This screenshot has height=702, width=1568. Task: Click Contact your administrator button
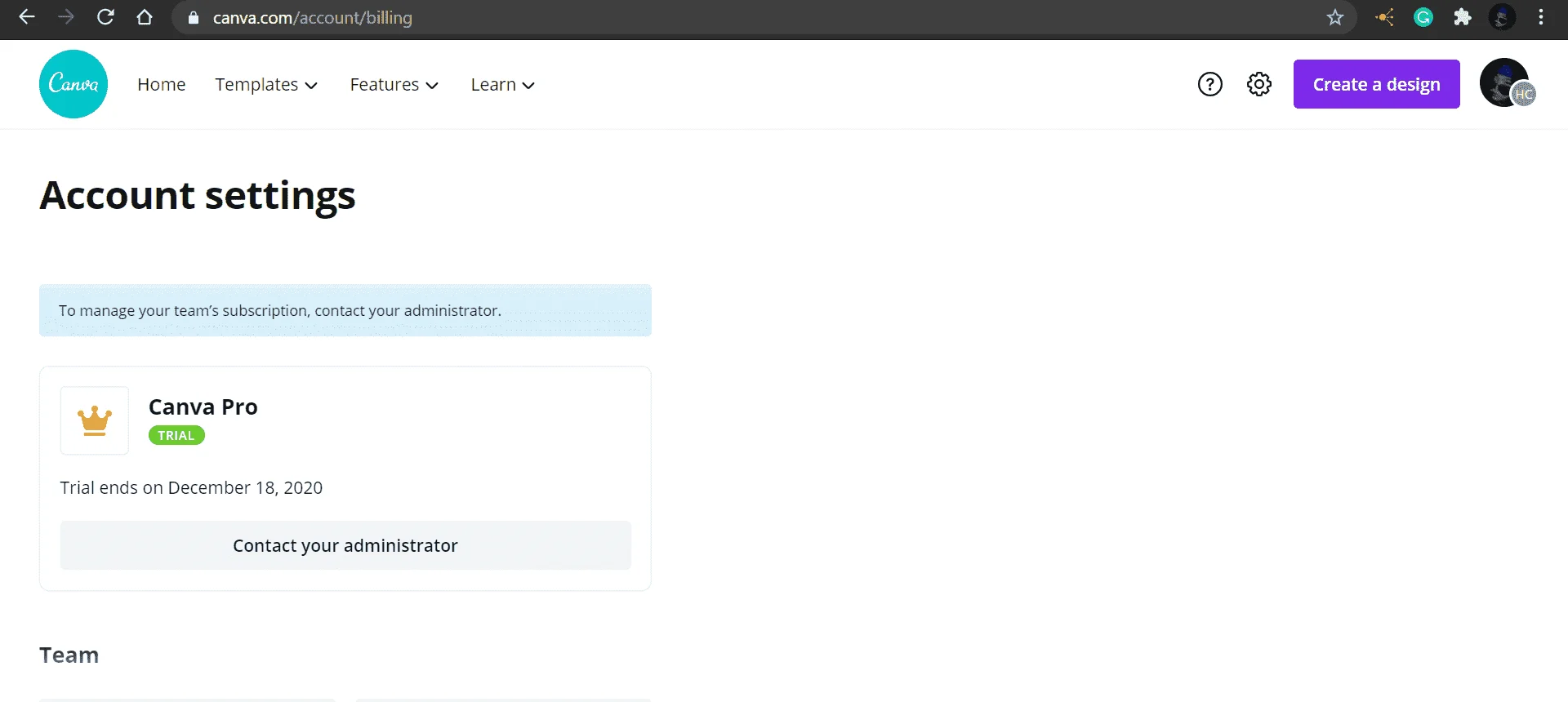click(345, 545)
